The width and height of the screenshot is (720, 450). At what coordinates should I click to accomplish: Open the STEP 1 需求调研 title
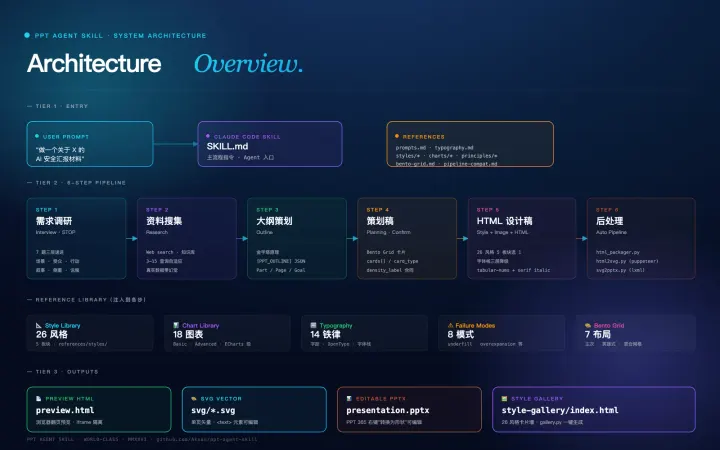54,221
